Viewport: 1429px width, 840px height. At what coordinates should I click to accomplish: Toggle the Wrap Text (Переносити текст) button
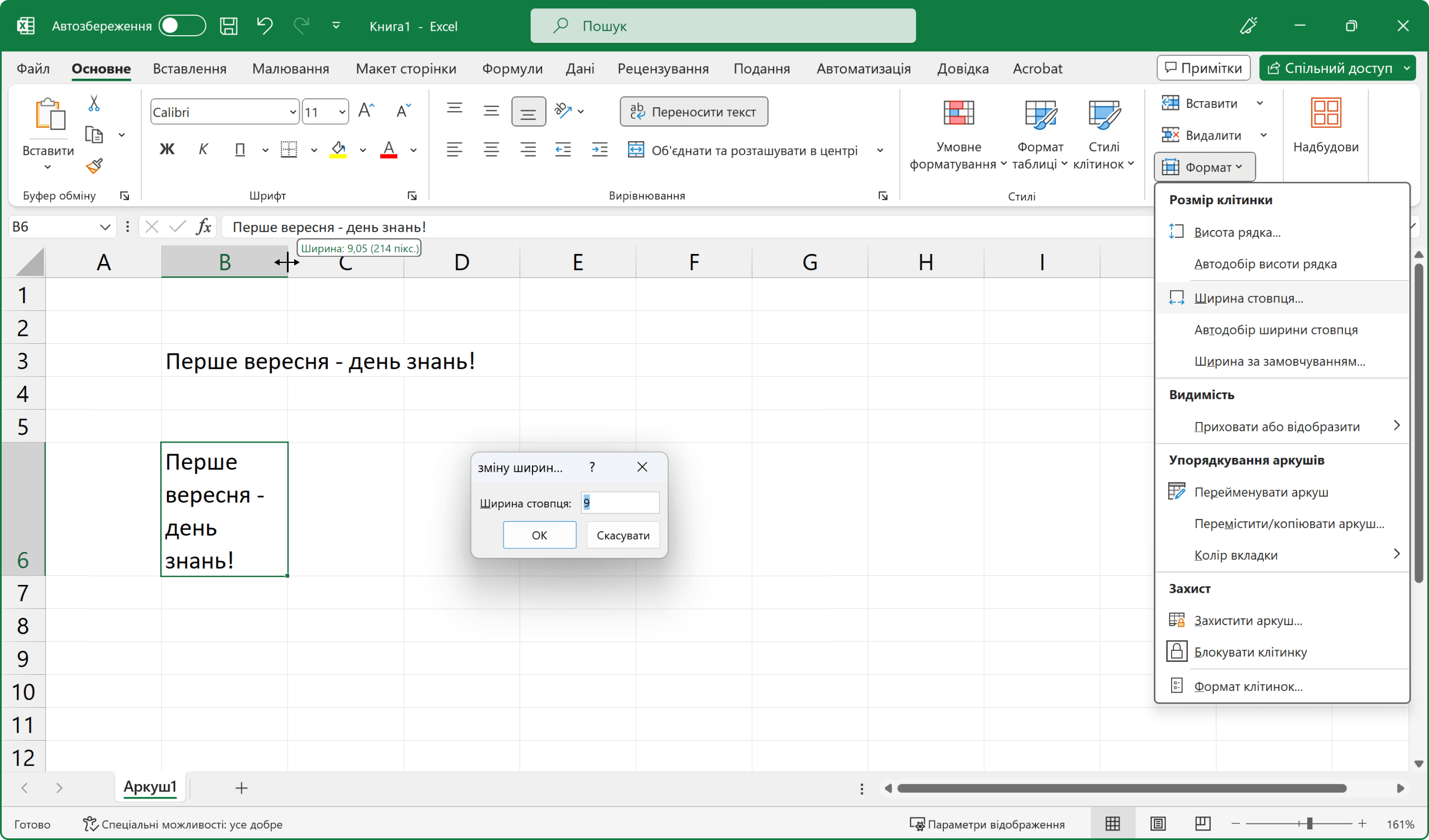pos(693,112)
